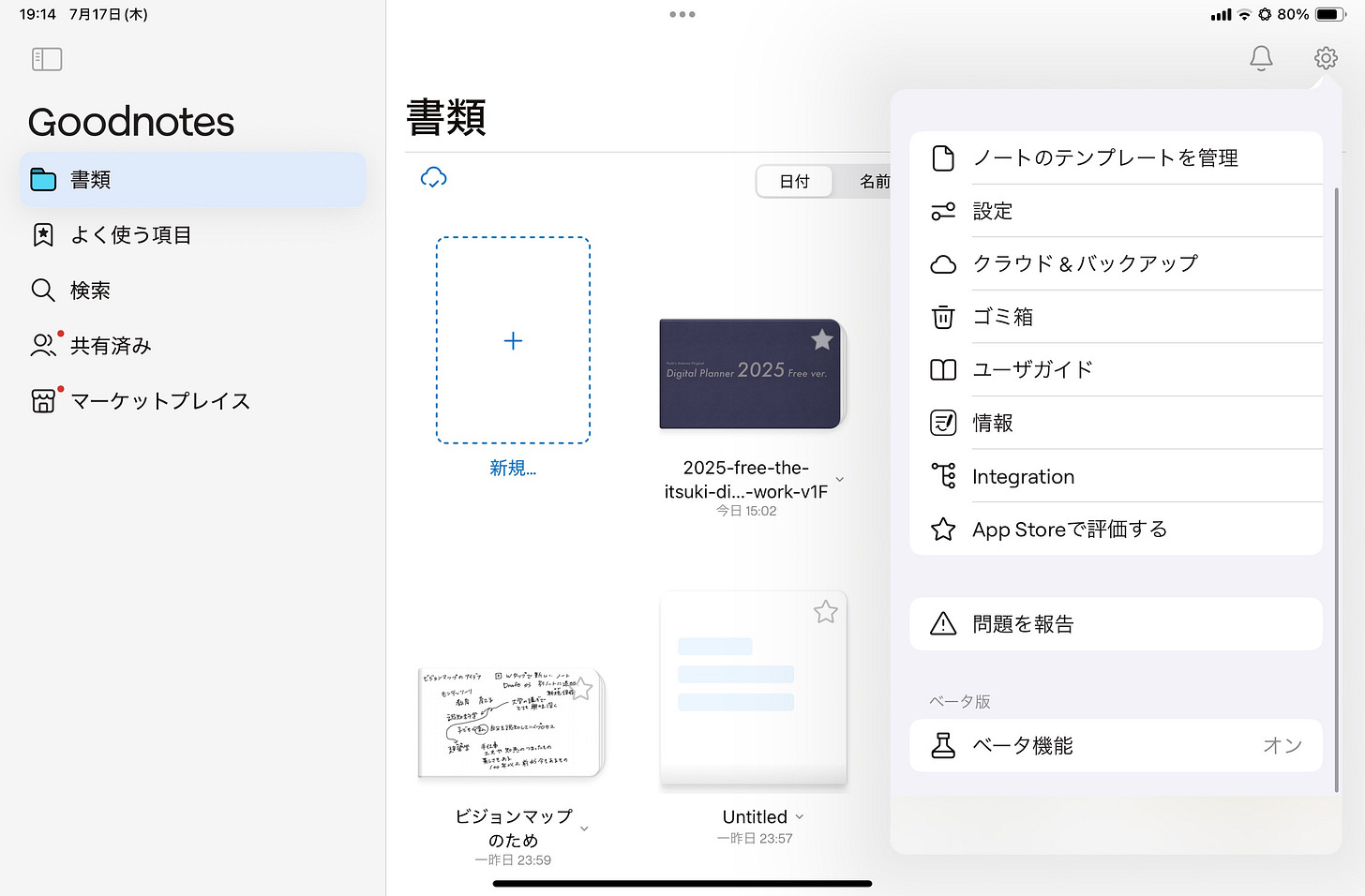The image size is (1365, 896).
Task: Sort documents by 日付 tab
Action: point(794,182)
